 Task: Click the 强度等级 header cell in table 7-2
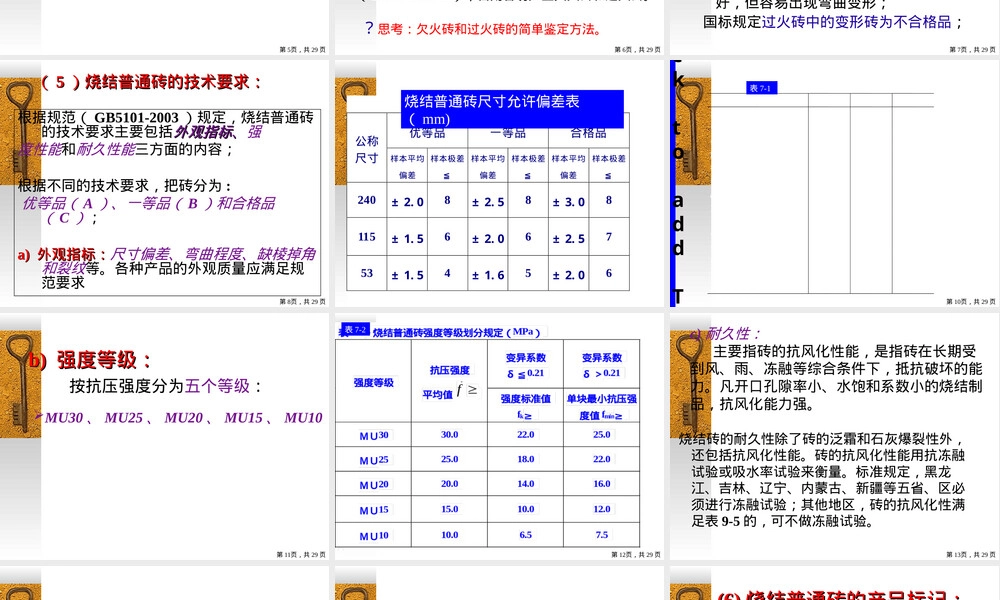coord(374,383)
